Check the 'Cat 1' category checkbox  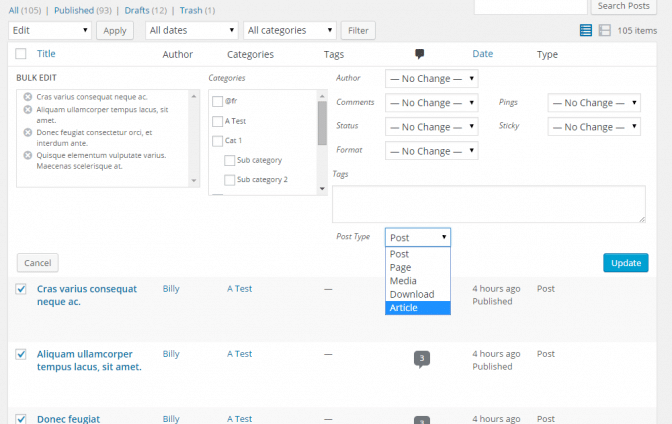tap(218, 141)
